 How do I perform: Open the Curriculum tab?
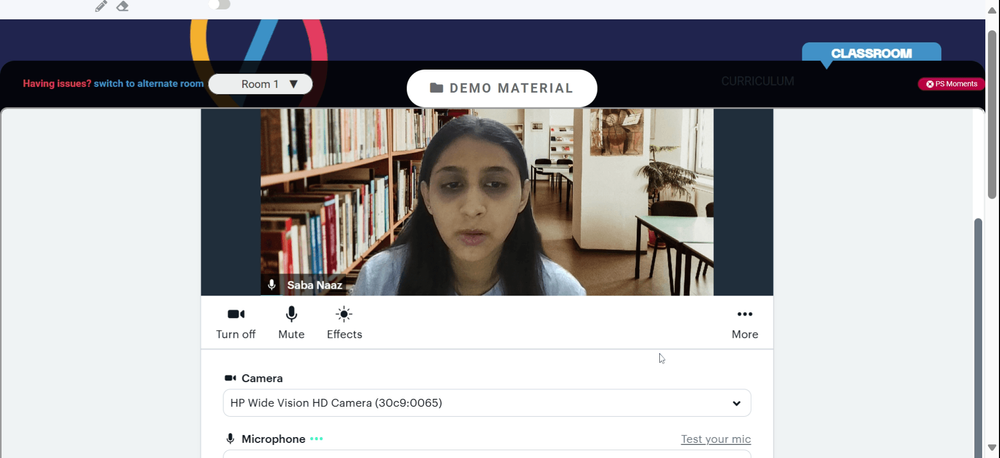(758, 82)
